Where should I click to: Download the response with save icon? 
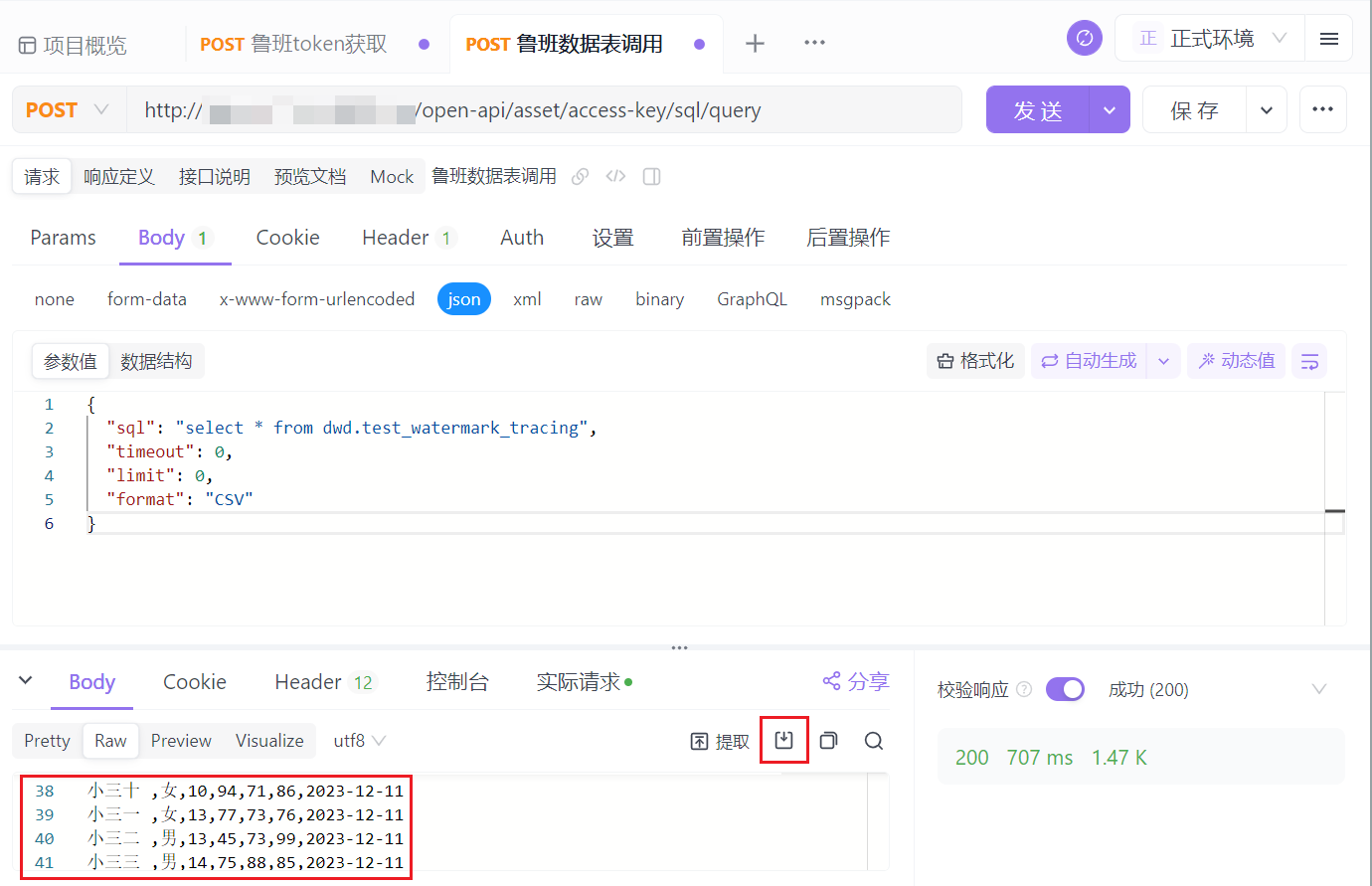783,740
